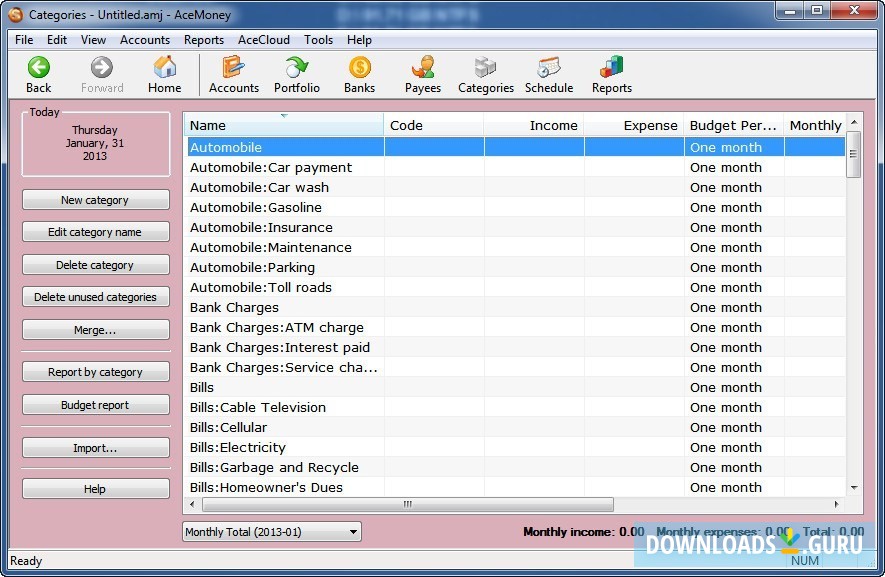The width and height of the screenshot is (885, 577).
Task: Open the Accounts toolbar icon
Action: (234, 68)
